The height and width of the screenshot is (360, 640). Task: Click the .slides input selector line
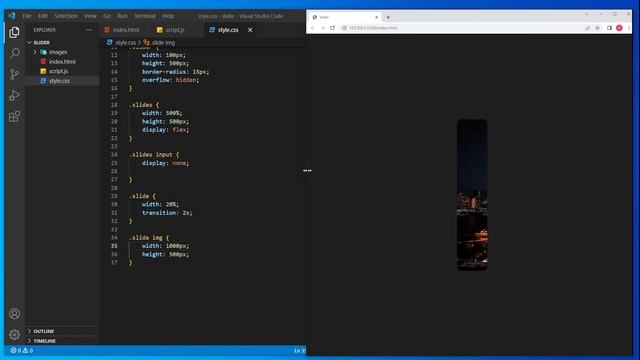coord(154,155)
